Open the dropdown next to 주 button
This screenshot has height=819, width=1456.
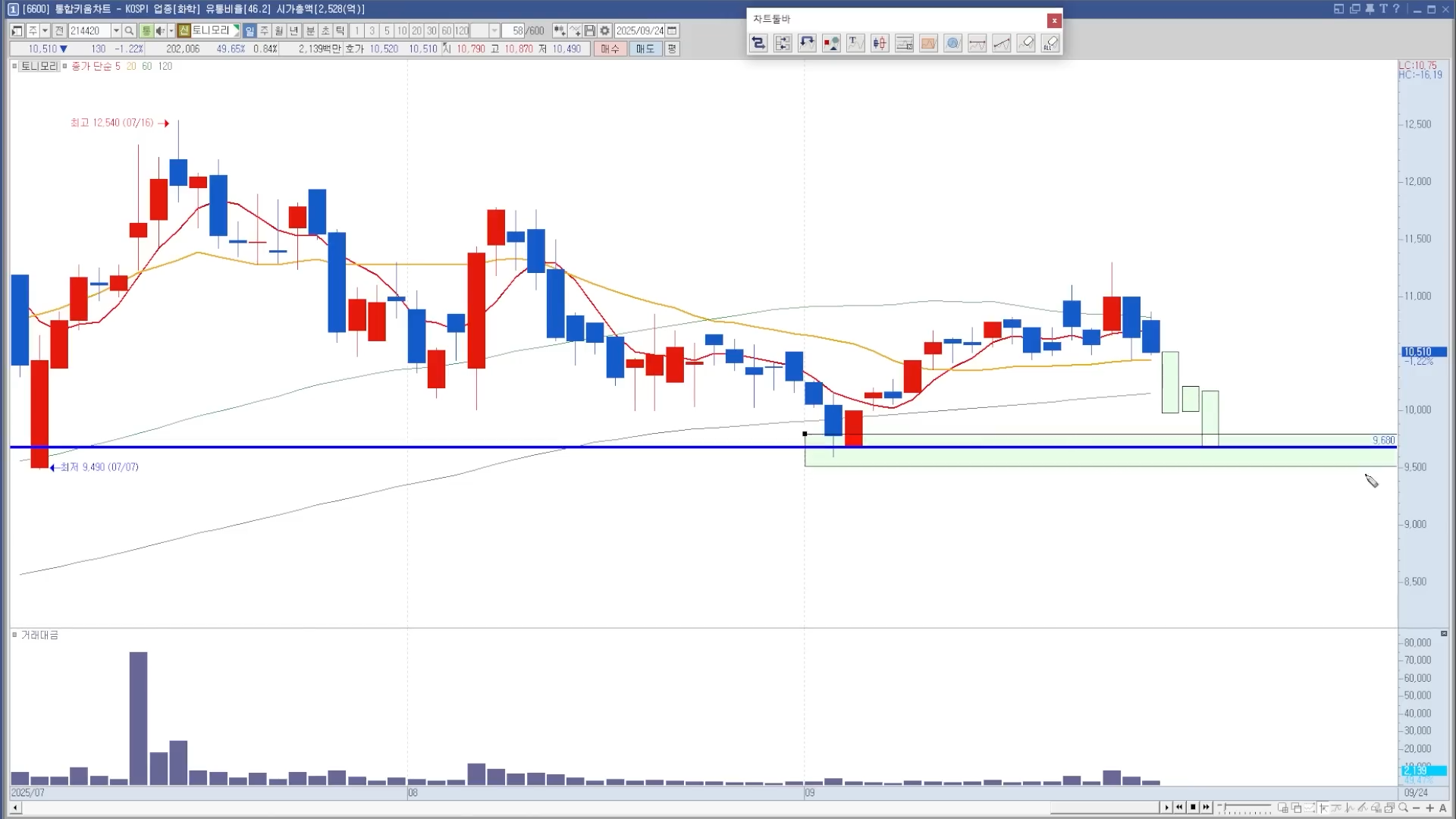pyautogui.click(x=45, y=31)
